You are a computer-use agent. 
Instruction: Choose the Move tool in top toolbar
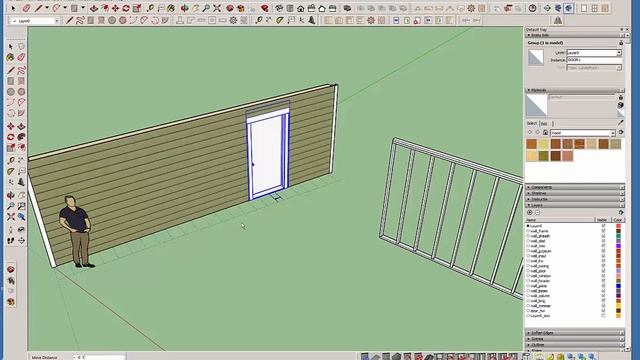click(x=116, y=8)
